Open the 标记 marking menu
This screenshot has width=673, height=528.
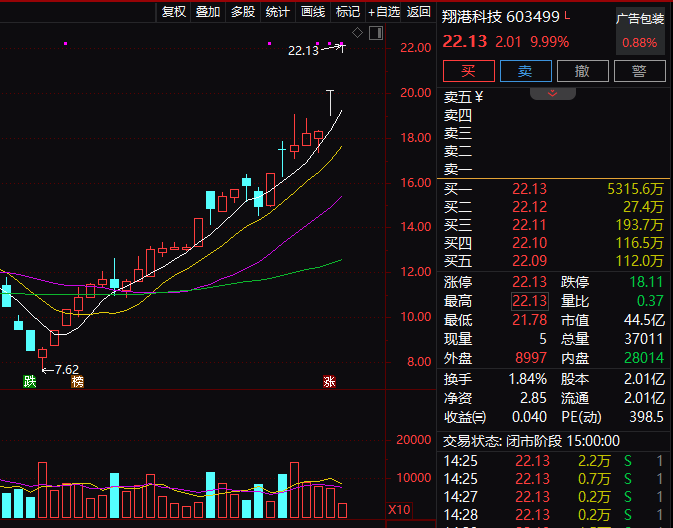pos(348,12)
